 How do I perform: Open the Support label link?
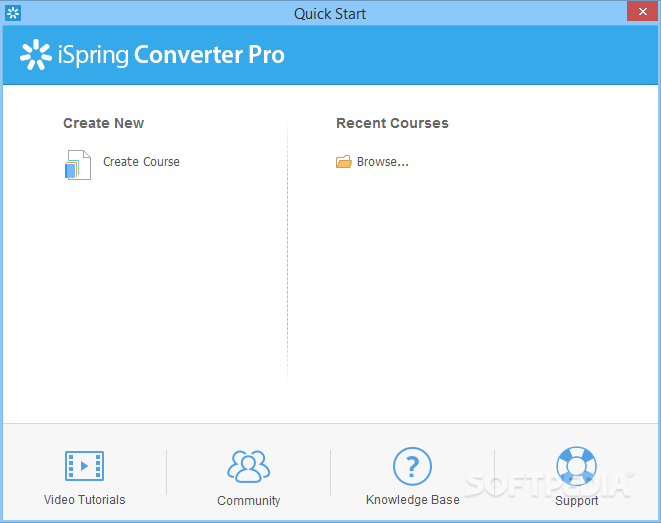tap(577, 501)
